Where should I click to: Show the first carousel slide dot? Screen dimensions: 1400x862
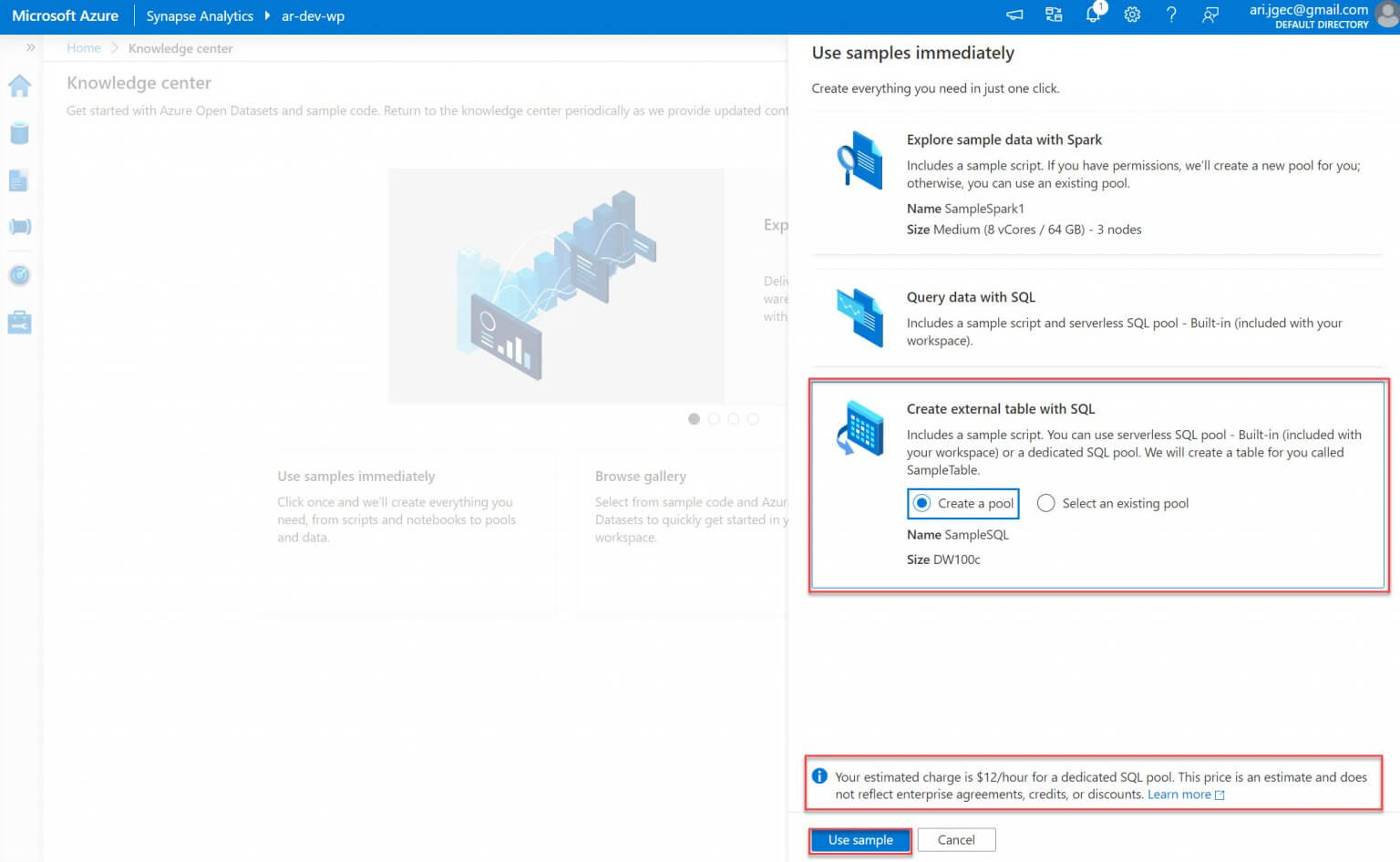click(x=695, y=419)
